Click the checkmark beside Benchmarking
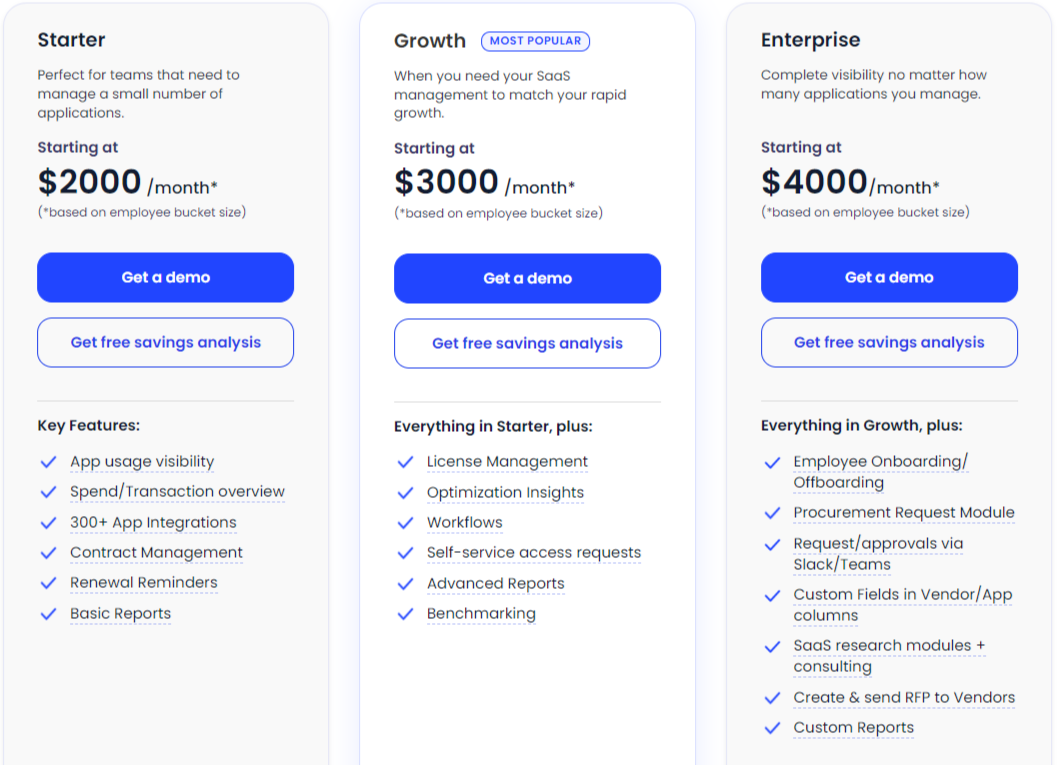Viewport: 1060px width, 765px height. pyautogui.click(x=405, y=613)
